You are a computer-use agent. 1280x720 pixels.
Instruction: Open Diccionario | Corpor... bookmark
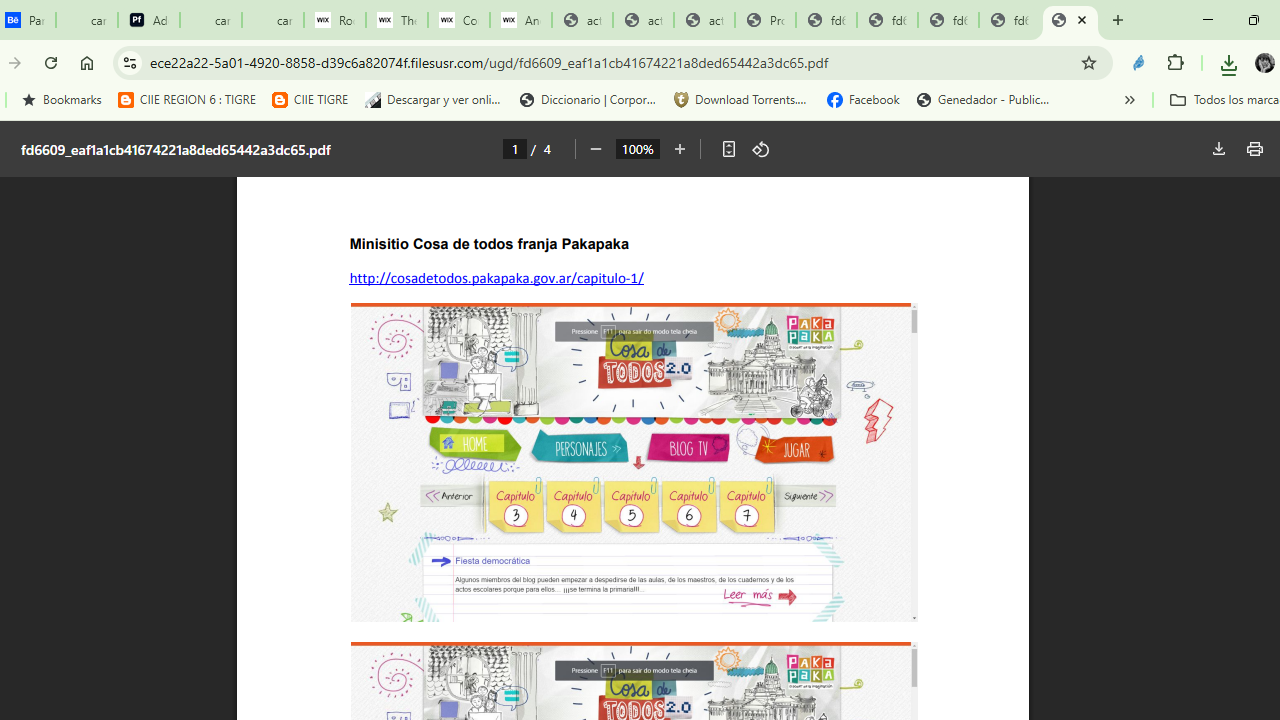point(588,100)
